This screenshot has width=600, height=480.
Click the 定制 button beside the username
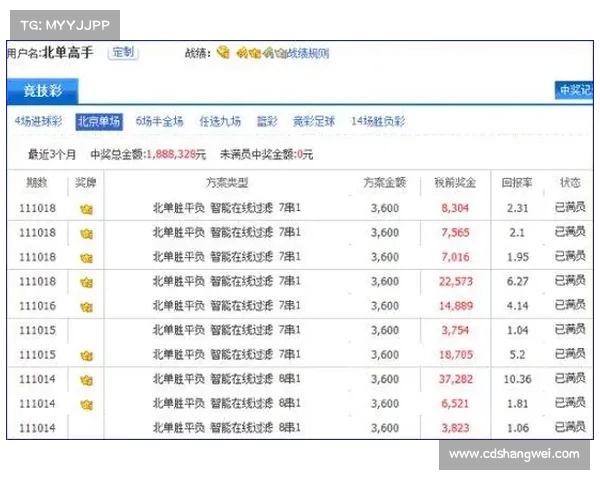click(x=123, y=52)
